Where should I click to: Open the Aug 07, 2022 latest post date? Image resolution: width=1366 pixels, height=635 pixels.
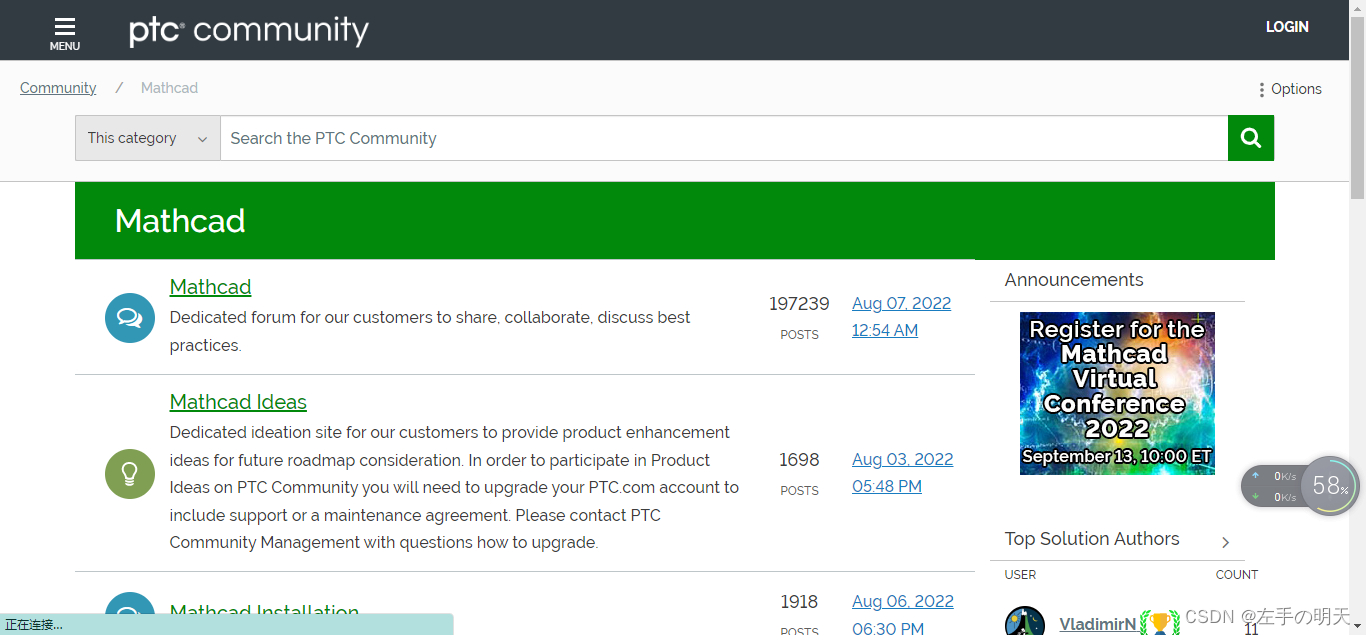click(x=901, y=303)
